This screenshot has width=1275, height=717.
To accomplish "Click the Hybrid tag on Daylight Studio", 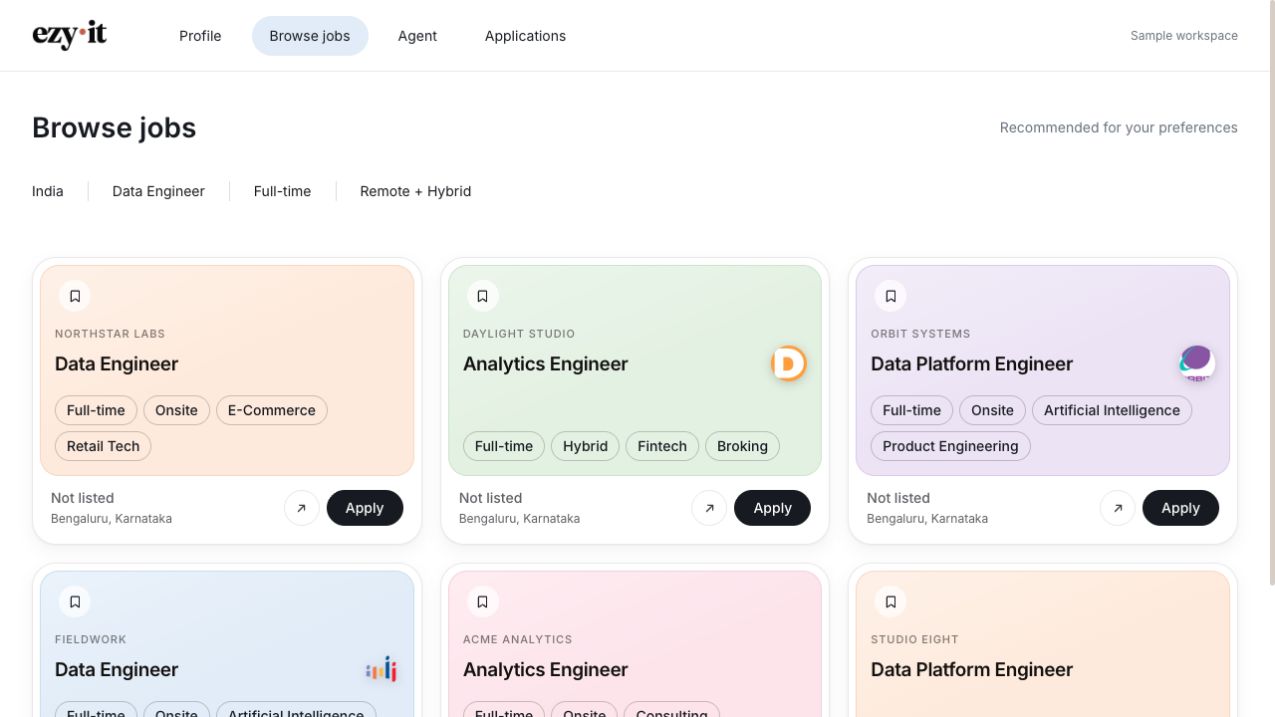I will click(x=585, y=446).
